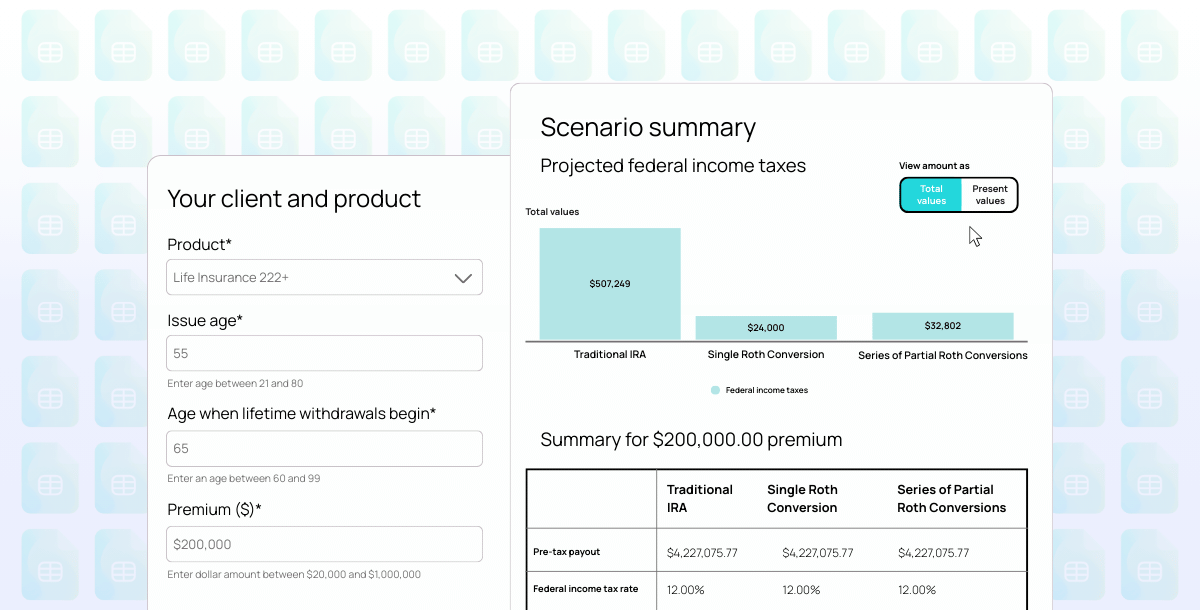The image size is (1200, 610).
Task: Click the teal Federal income taxes legend dot
Action: pos(715,390)
